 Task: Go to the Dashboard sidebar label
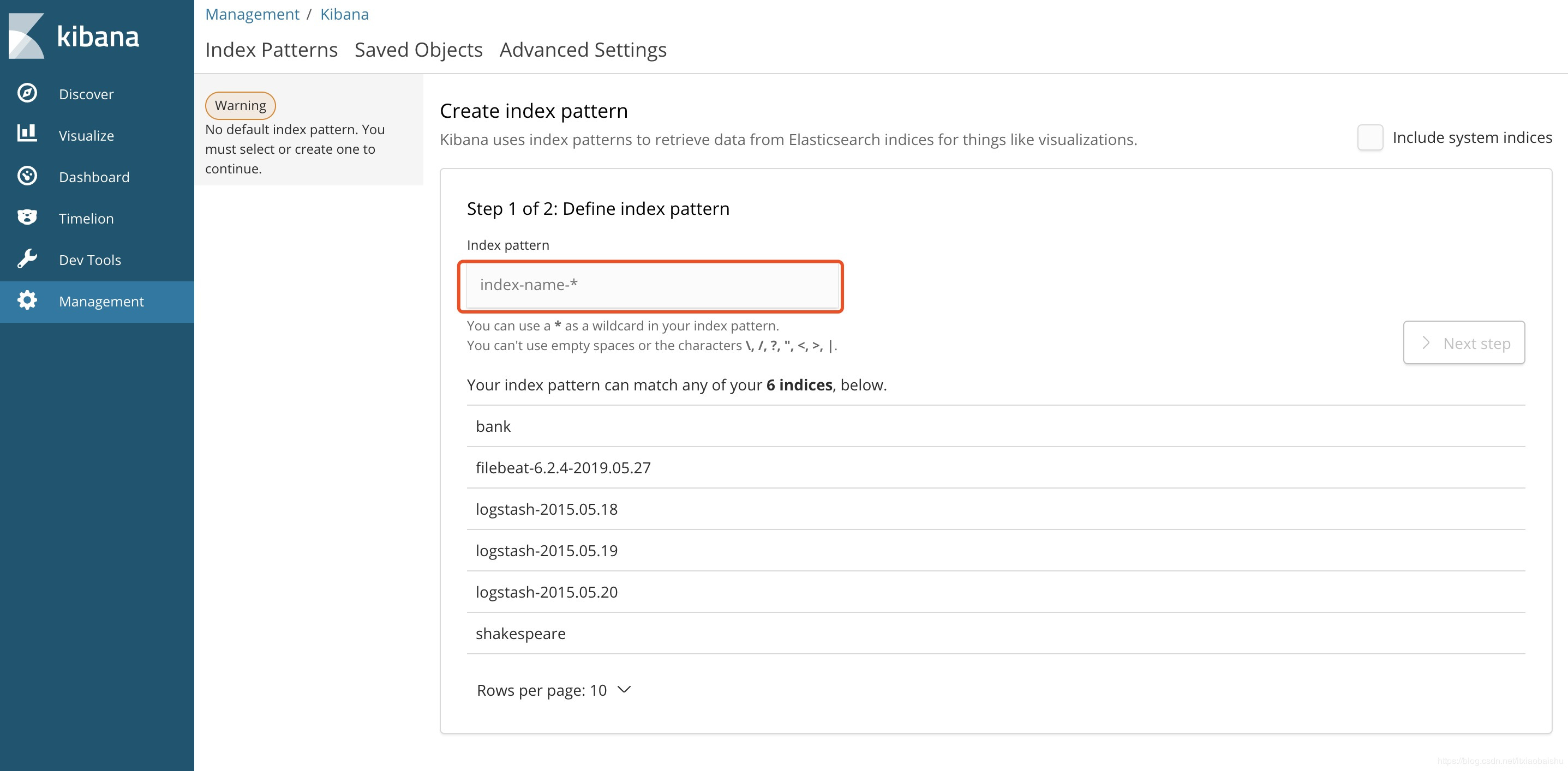[x=94, y=177]
